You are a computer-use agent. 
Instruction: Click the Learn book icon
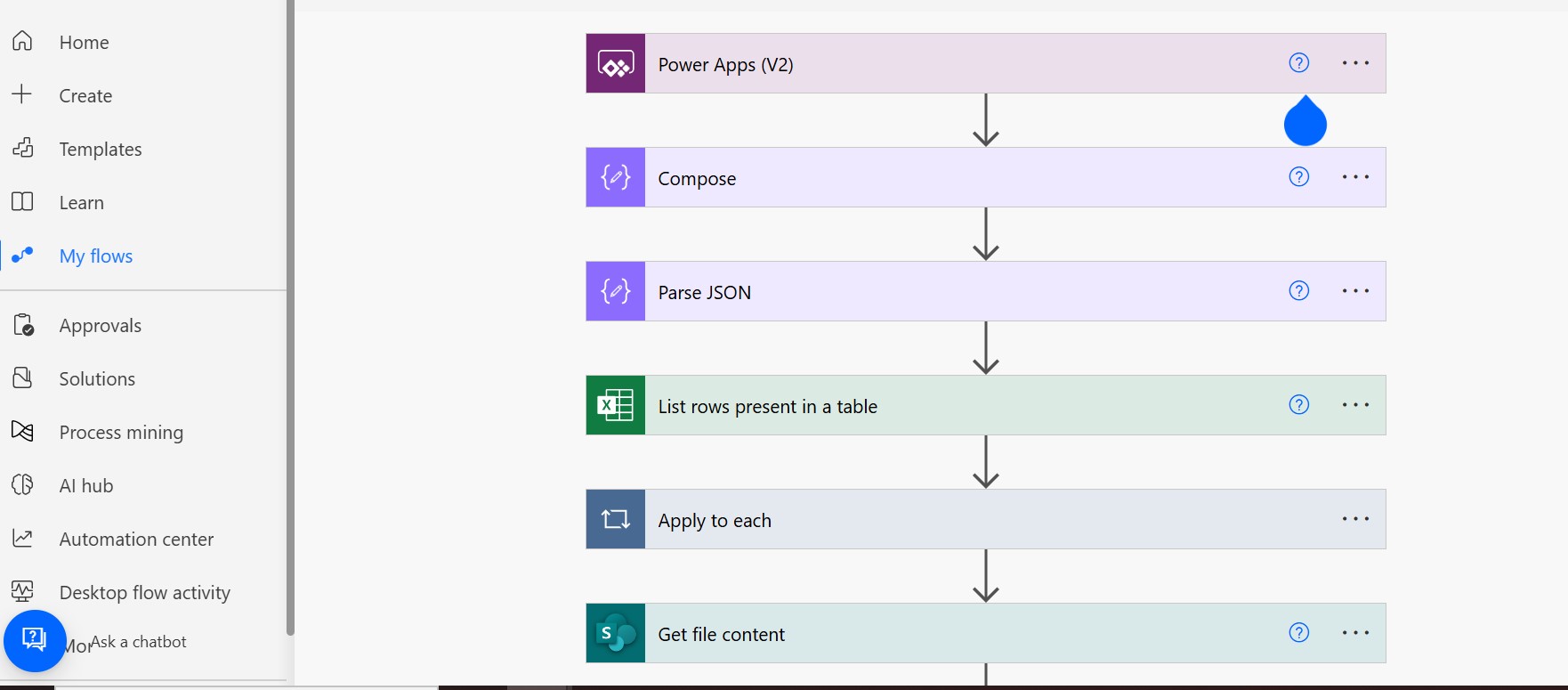coord(22,201)
